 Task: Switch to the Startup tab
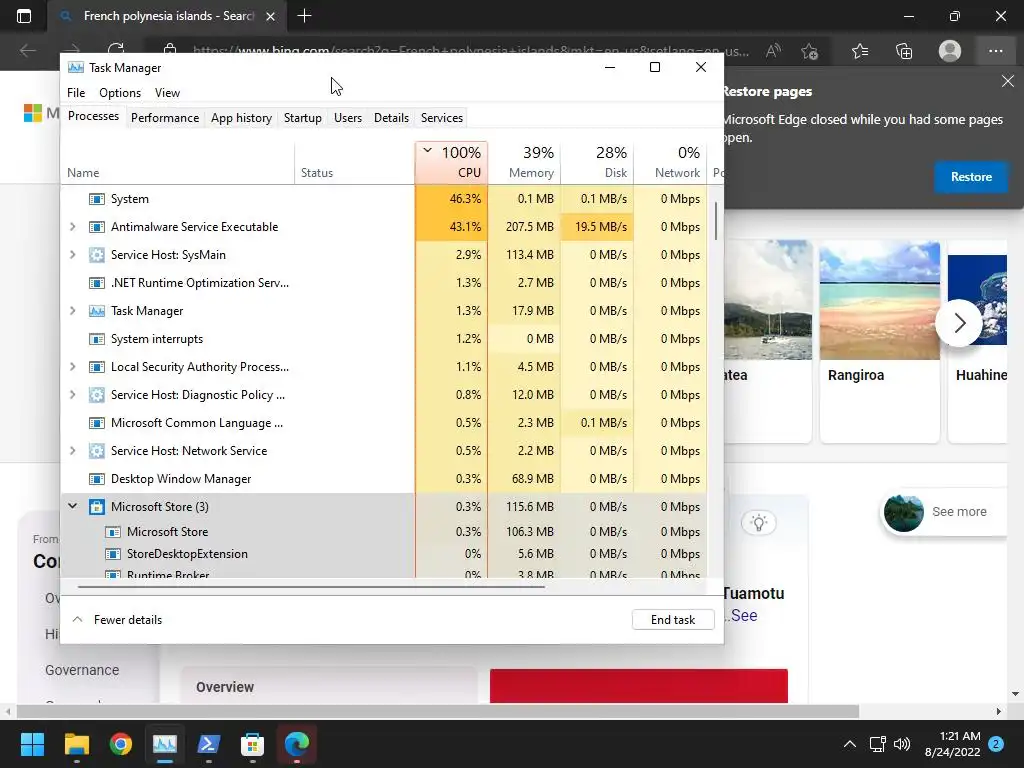pyautogui.click(x=302, y=118)
